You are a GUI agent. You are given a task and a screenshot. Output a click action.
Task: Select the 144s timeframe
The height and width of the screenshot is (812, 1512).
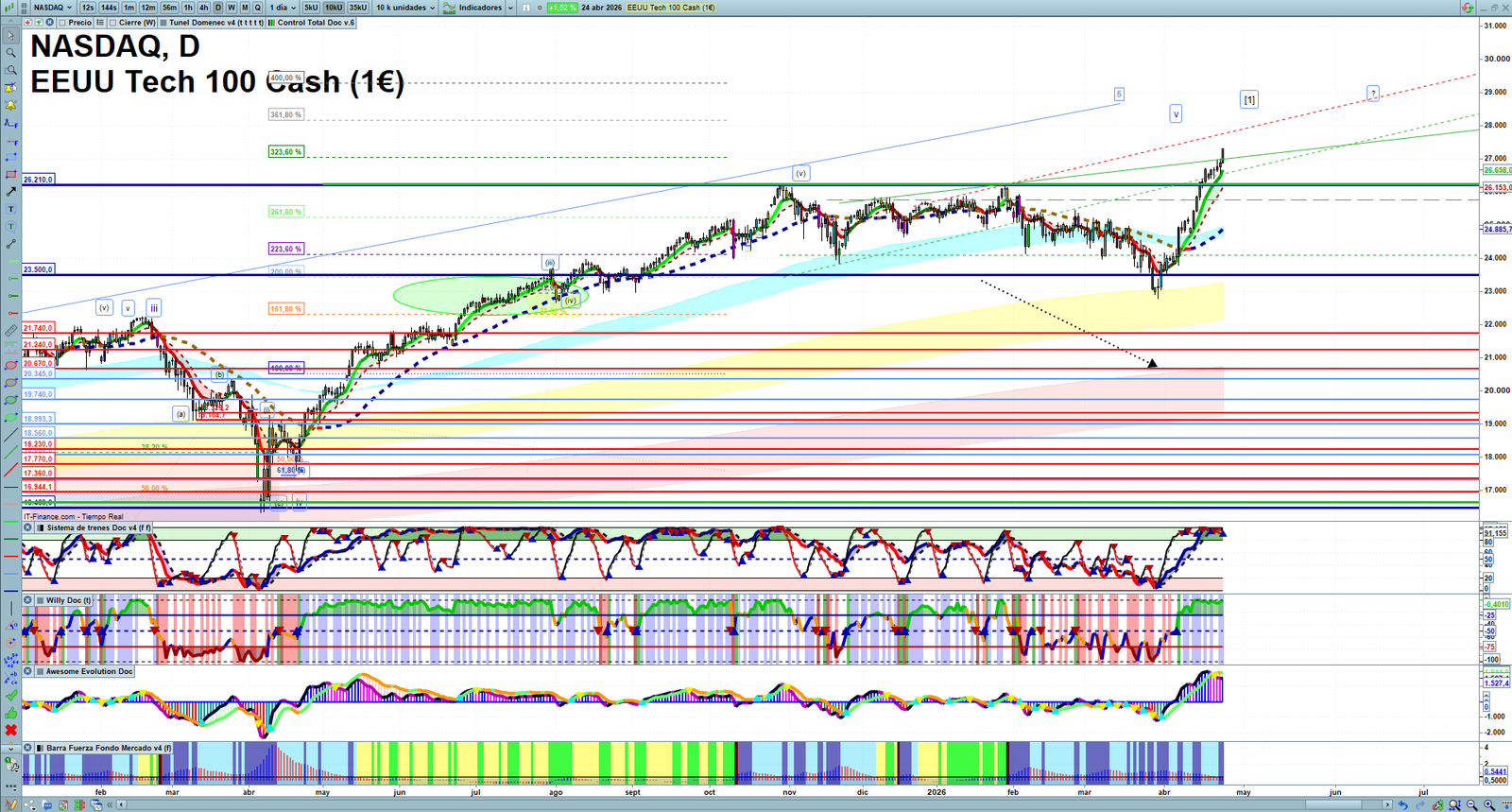[109, 8]
